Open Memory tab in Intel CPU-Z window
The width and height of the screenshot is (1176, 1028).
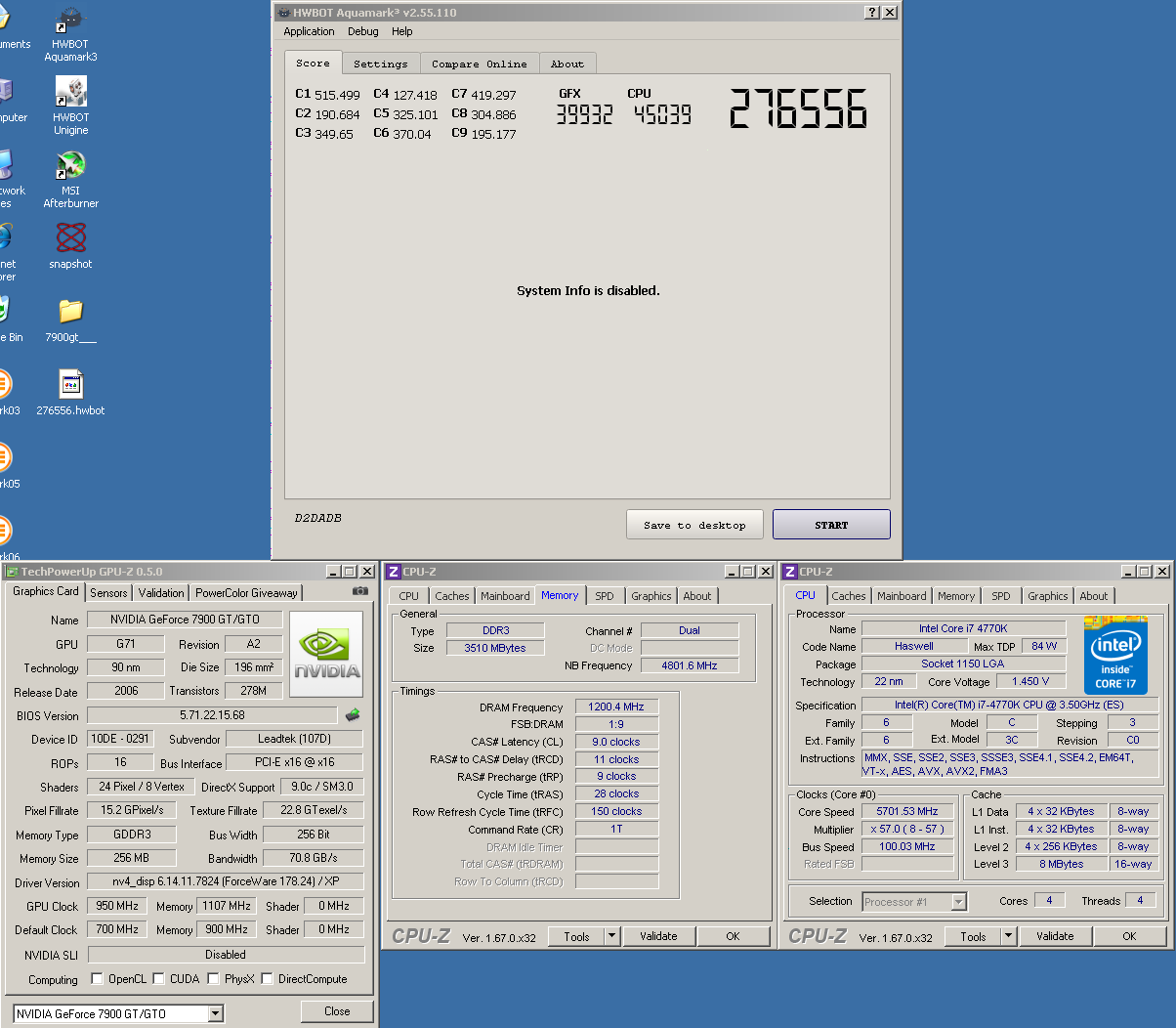956,596
